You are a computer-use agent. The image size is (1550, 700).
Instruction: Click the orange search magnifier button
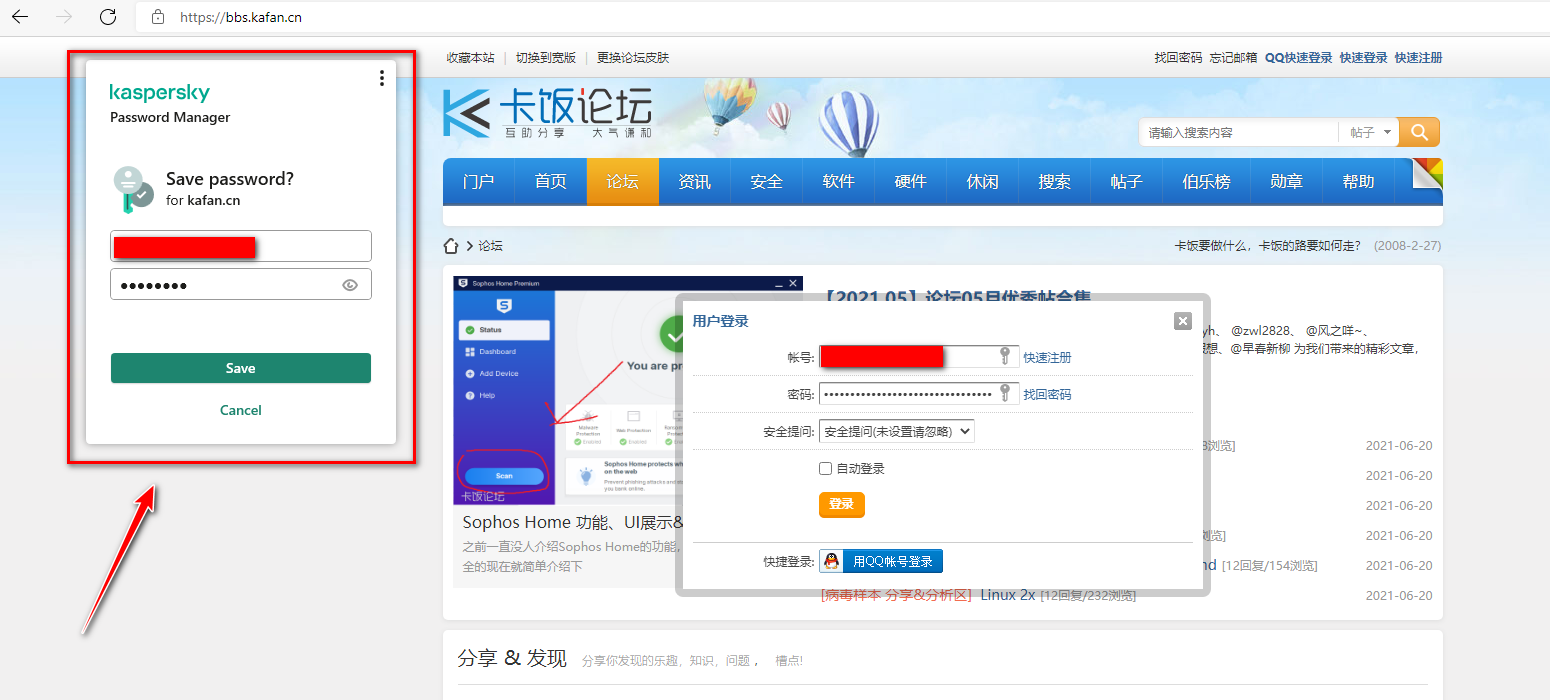pyautogui.click(x=1419, y=132)
